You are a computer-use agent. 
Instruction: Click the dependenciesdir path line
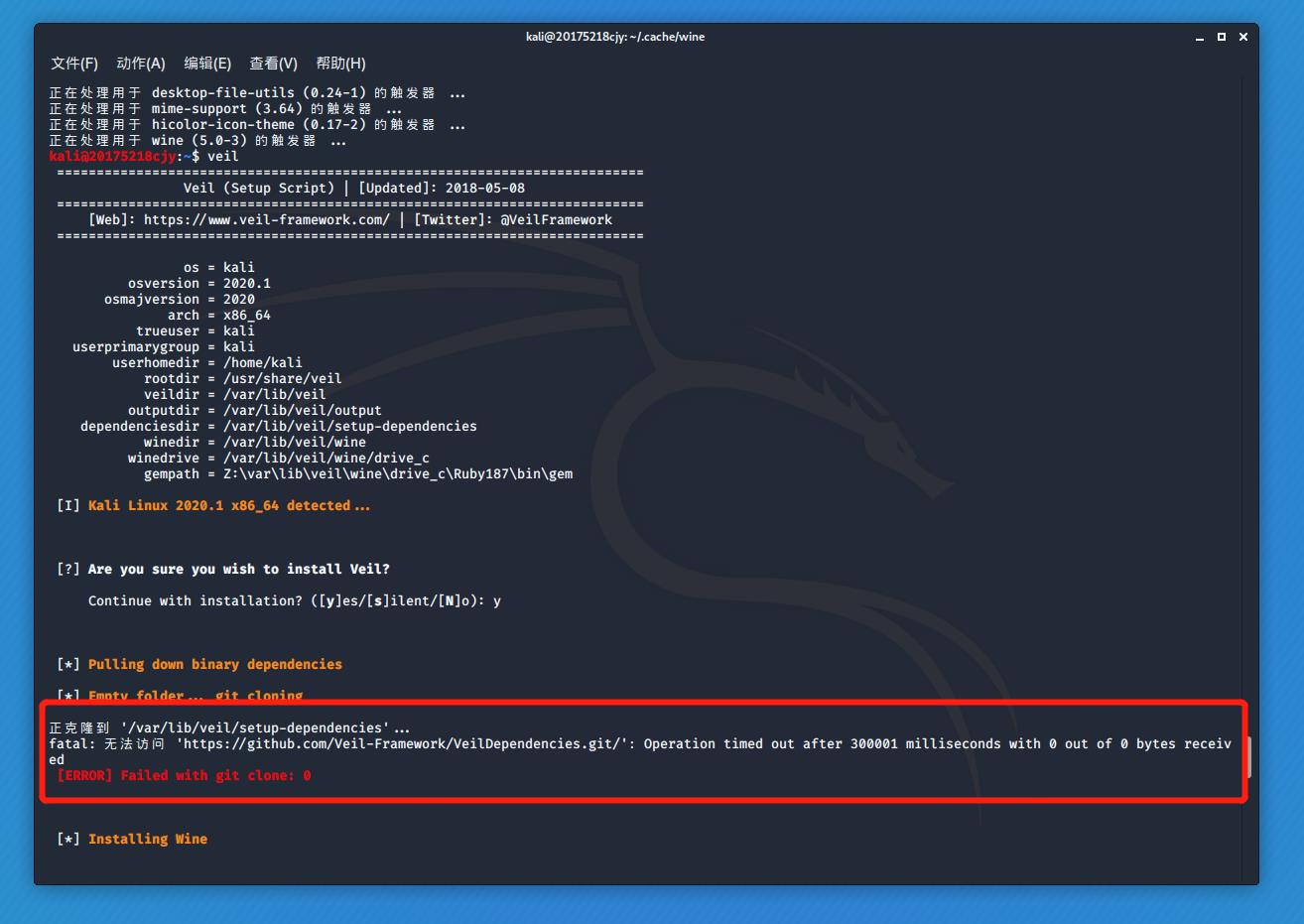click(279, 427)
